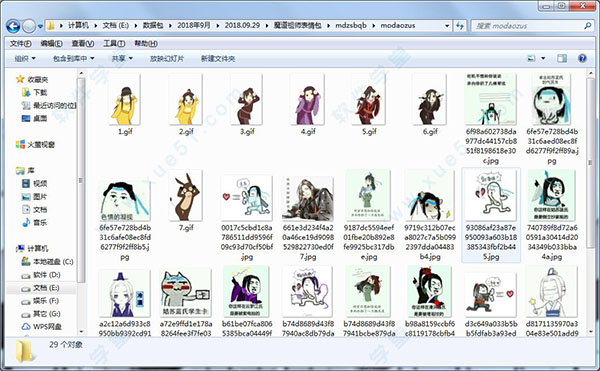Click 数据包 in address breadcrumb

[x=153, y=26]
